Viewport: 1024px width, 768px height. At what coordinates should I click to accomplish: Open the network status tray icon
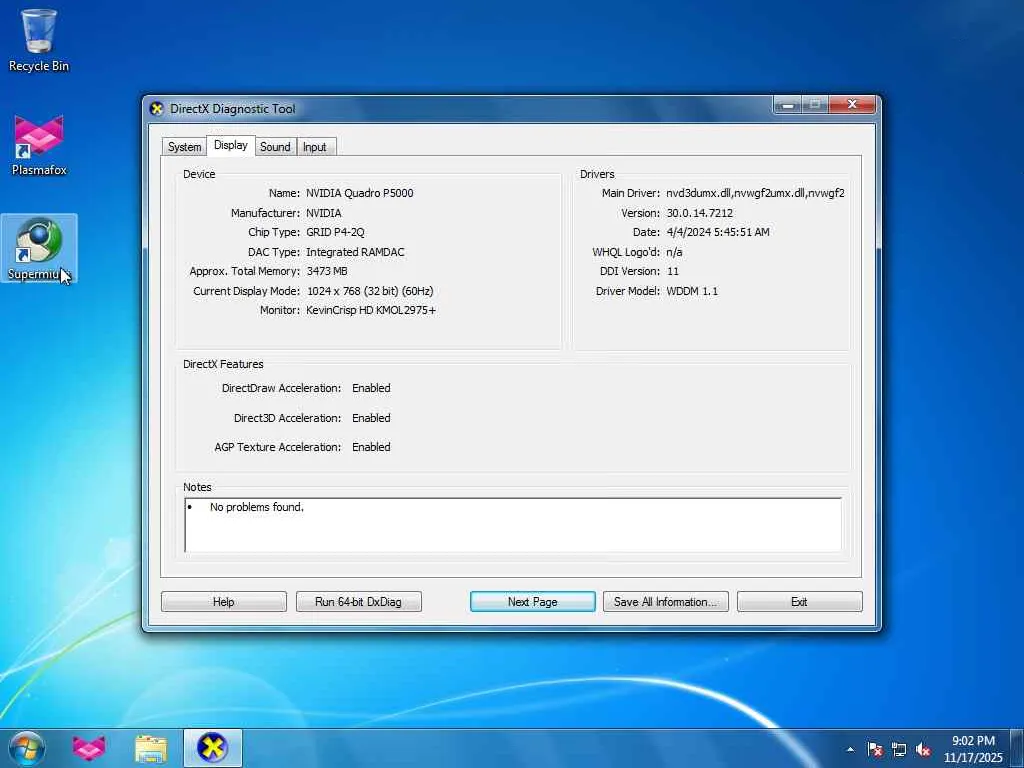point(899,750)
